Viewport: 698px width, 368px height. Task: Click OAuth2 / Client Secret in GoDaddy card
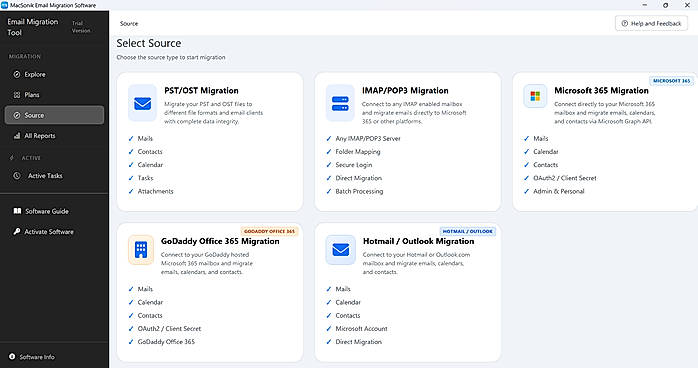click(169, 328)
